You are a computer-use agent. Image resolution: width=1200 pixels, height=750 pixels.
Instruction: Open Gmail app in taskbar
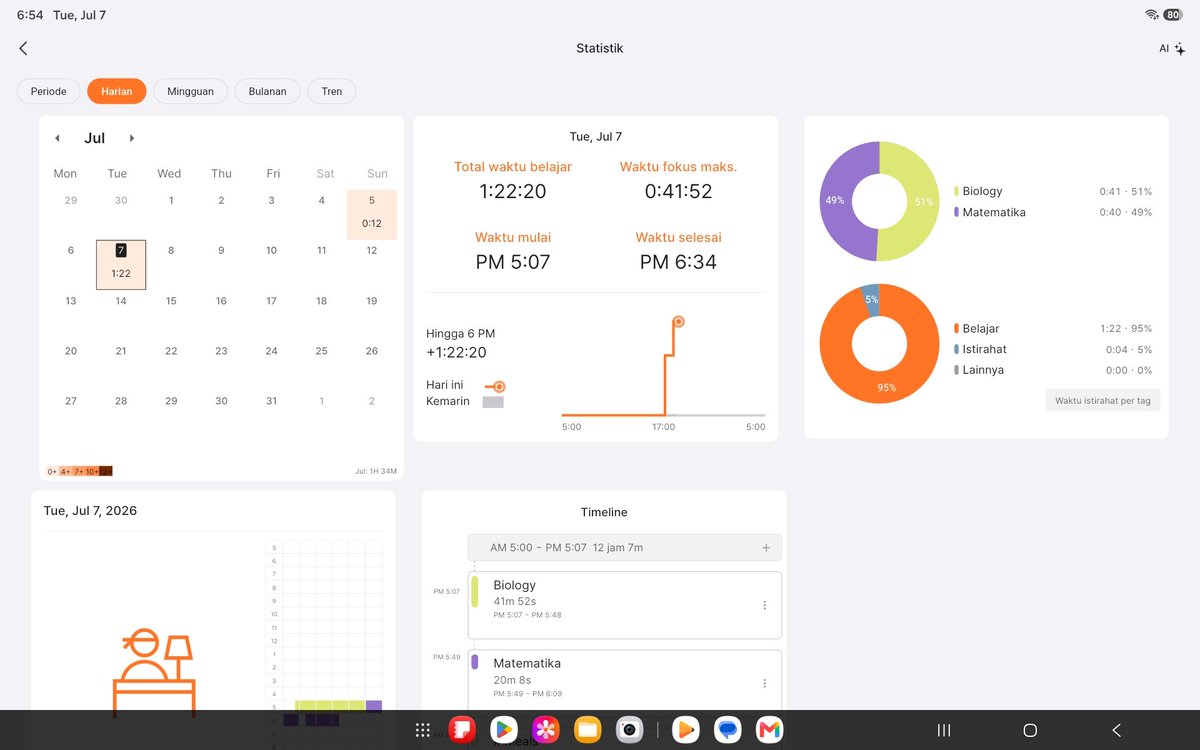pos(769,730)
